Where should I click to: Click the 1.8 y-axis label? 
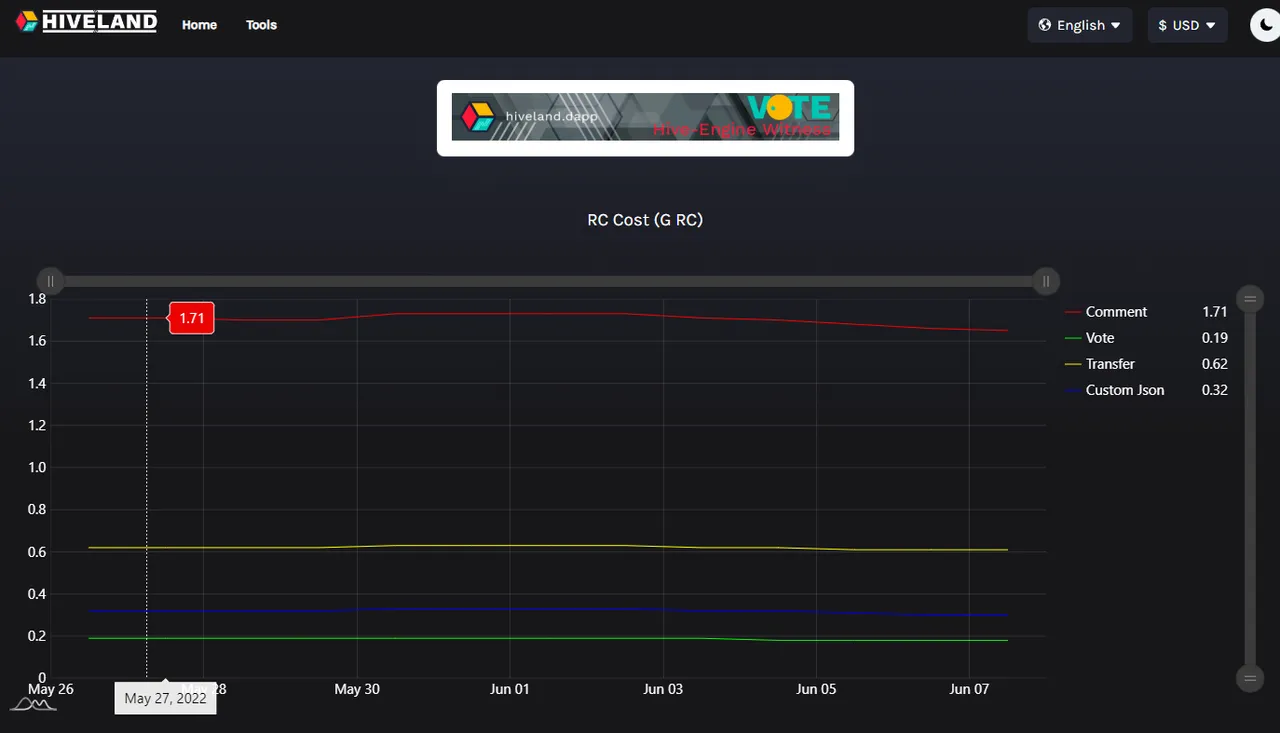[x=37, y=299]
